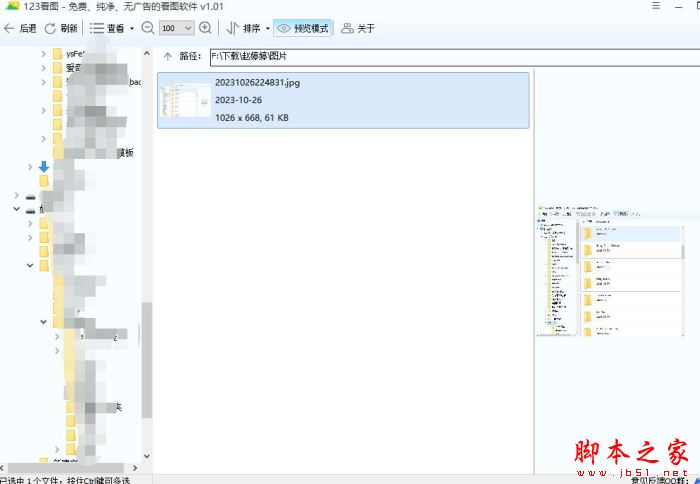Click the tree vertical scrollbar thumb

tap(147, 360)
